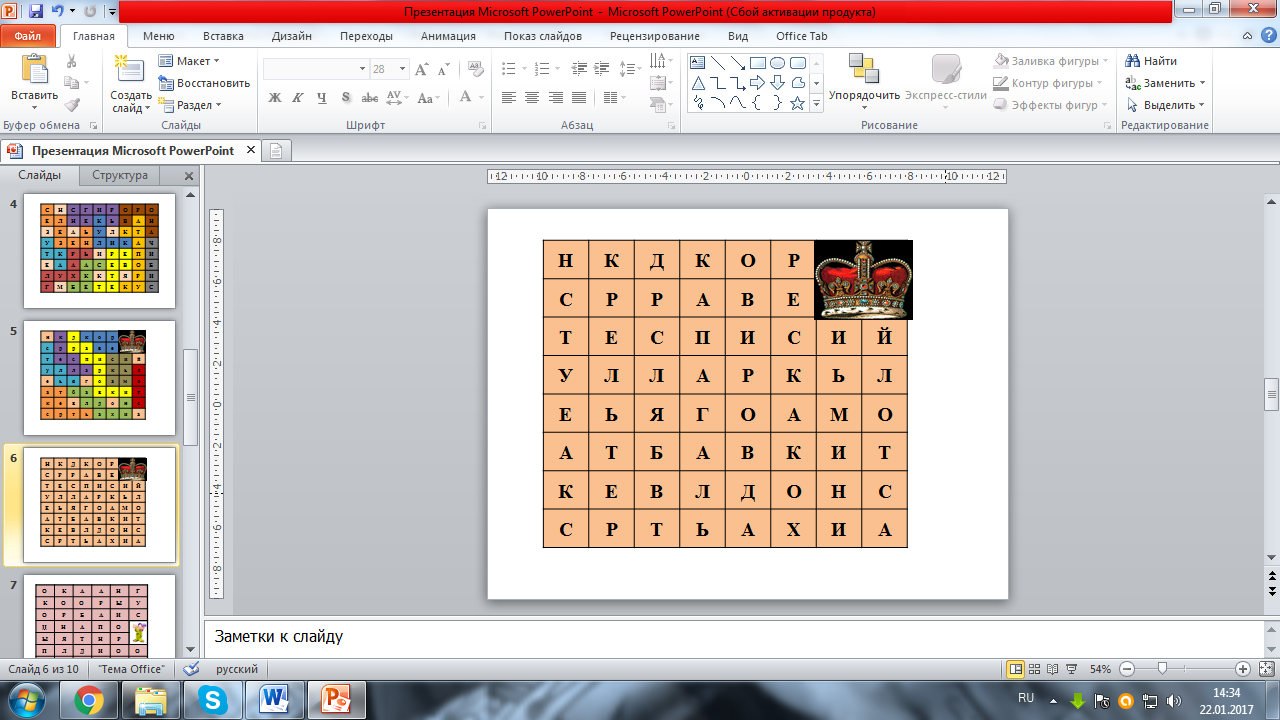This screenshot has width=1280, height=720.
Task: Click the Найти search icon
Action: click(x=1133, y=61)
